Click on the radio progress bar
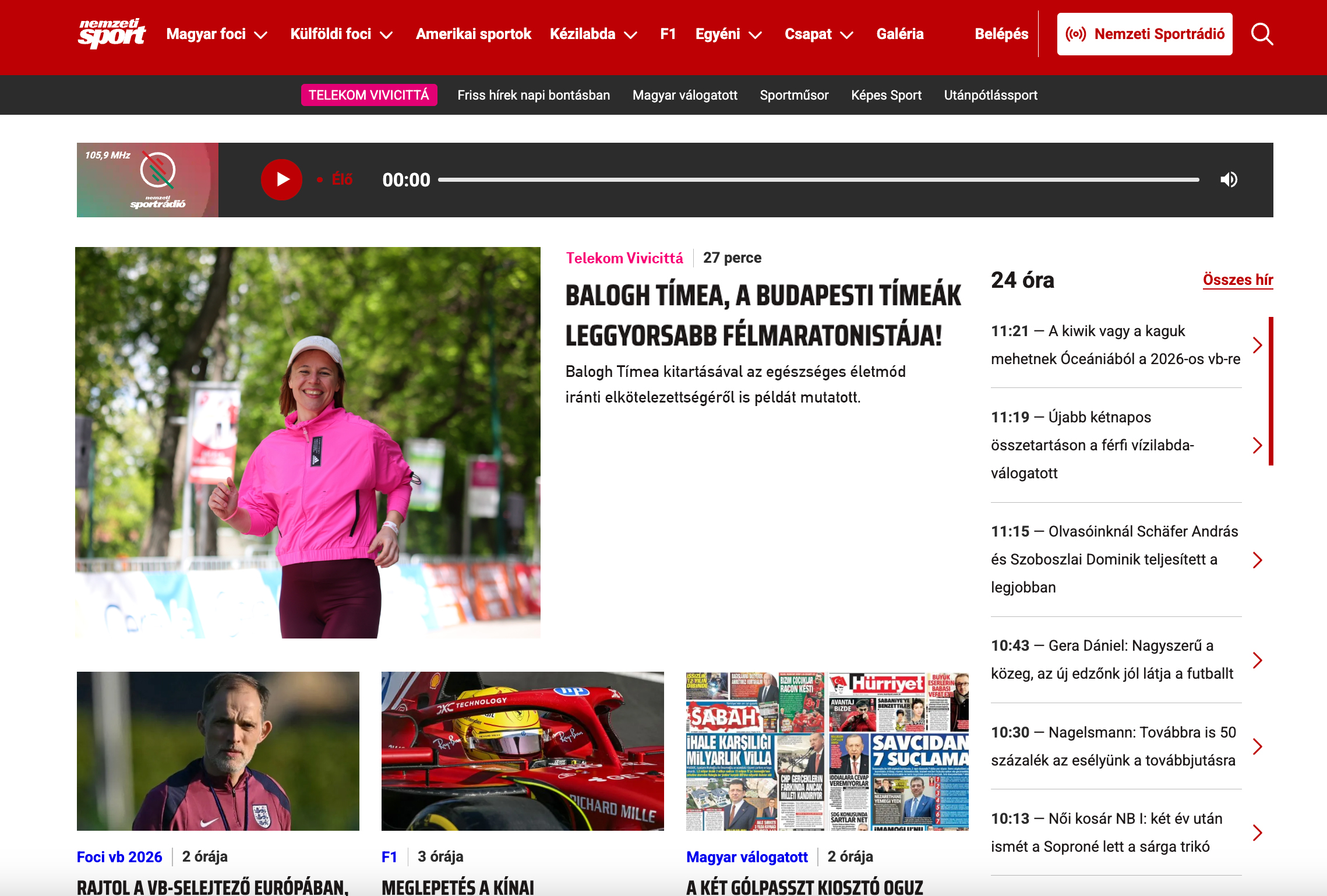The height and width of the screenshot is (896, 1327). [x=818, y=180]
